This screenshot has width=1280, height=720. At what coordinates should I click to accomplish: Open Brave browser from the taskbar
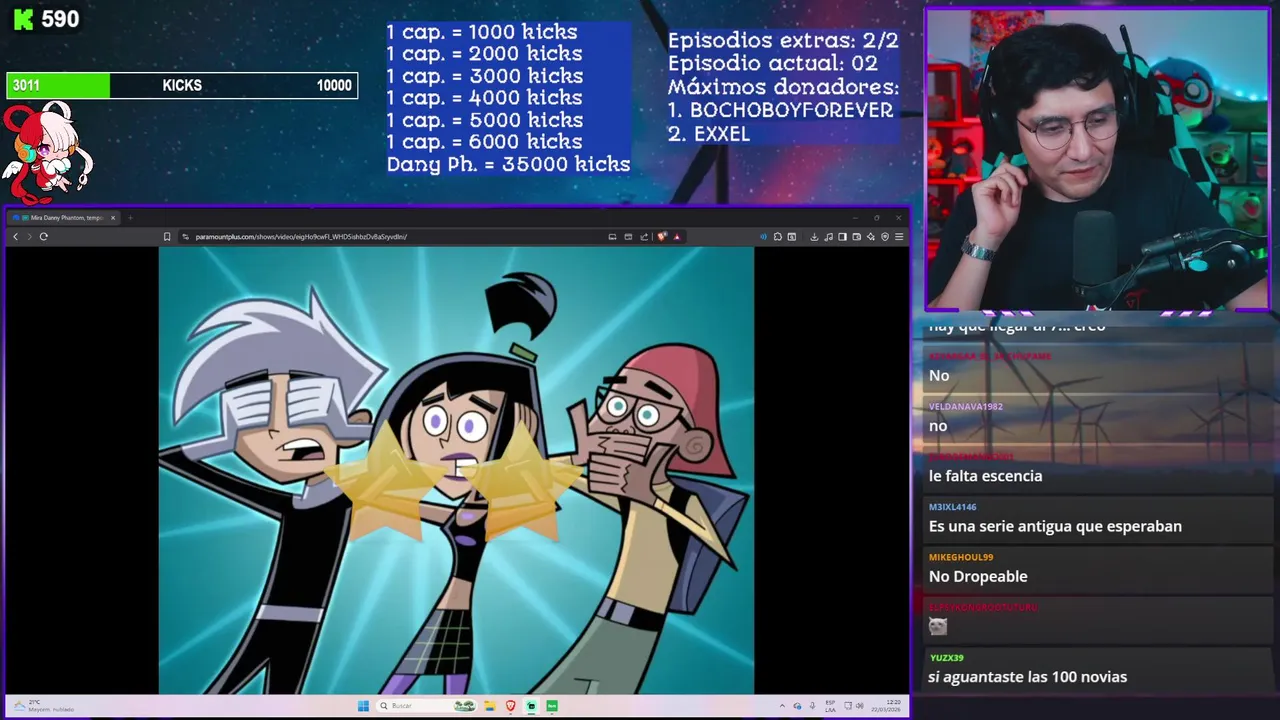[x=511, y=706]
